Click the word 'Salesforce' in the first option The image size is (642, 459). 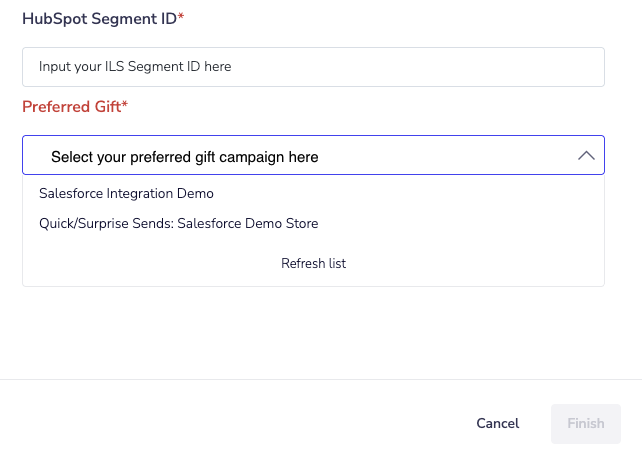coord(70,193)
